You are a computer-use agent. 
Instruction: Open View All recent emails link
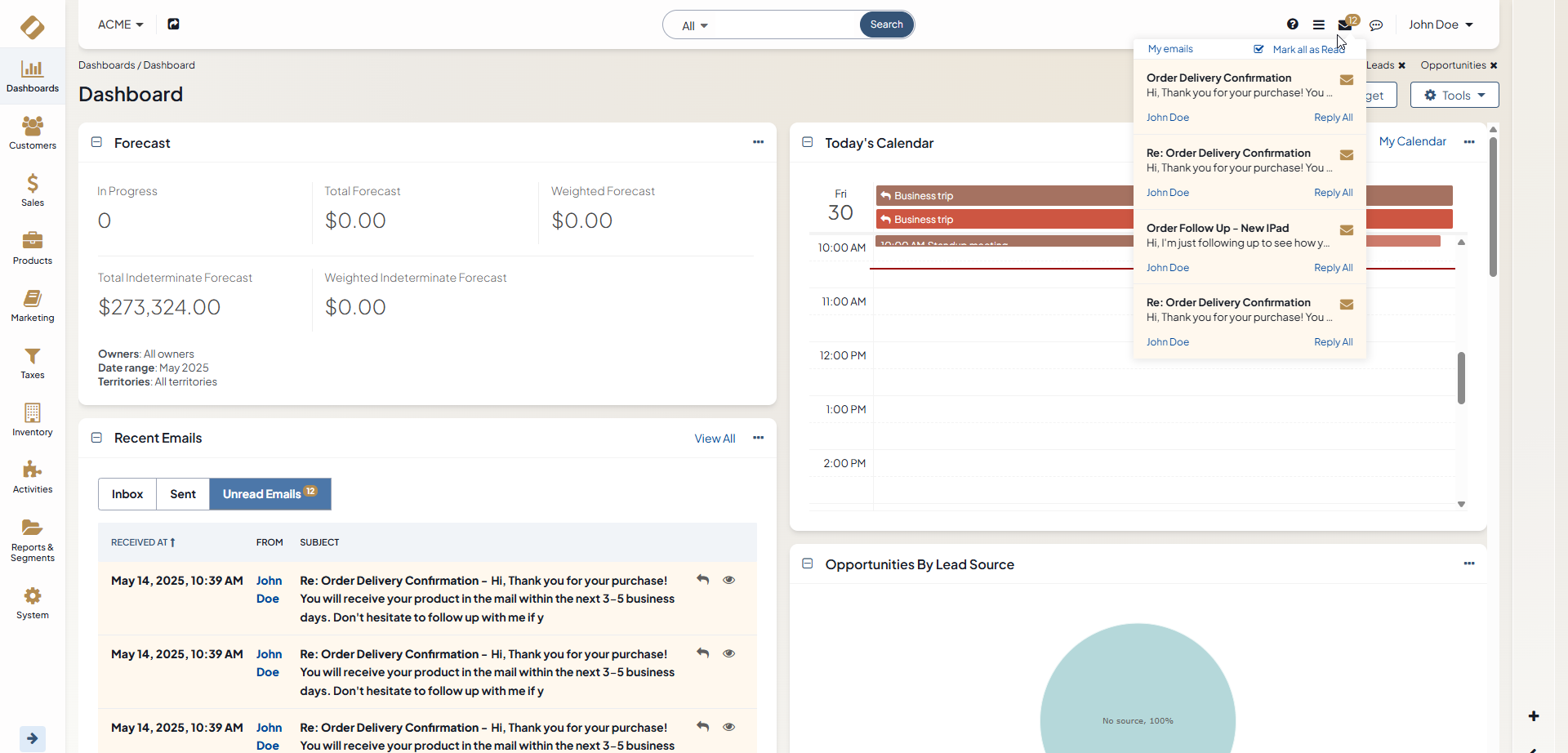715,439
